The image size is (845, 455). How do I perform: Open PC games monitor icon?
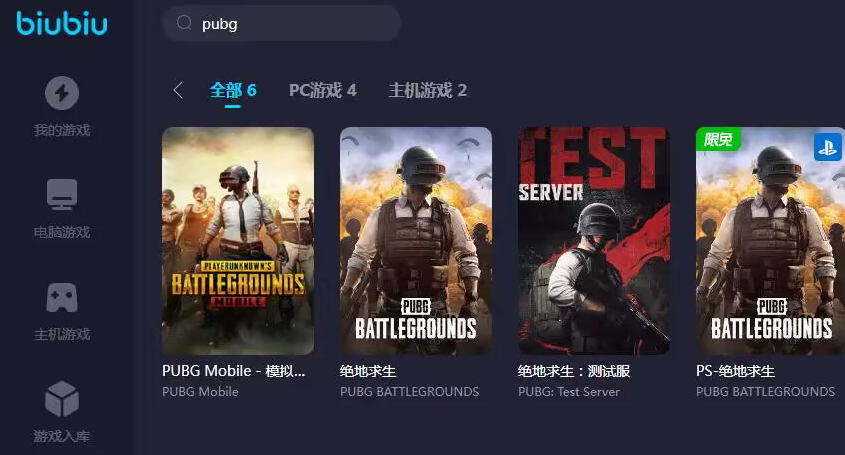coord(62,194)
